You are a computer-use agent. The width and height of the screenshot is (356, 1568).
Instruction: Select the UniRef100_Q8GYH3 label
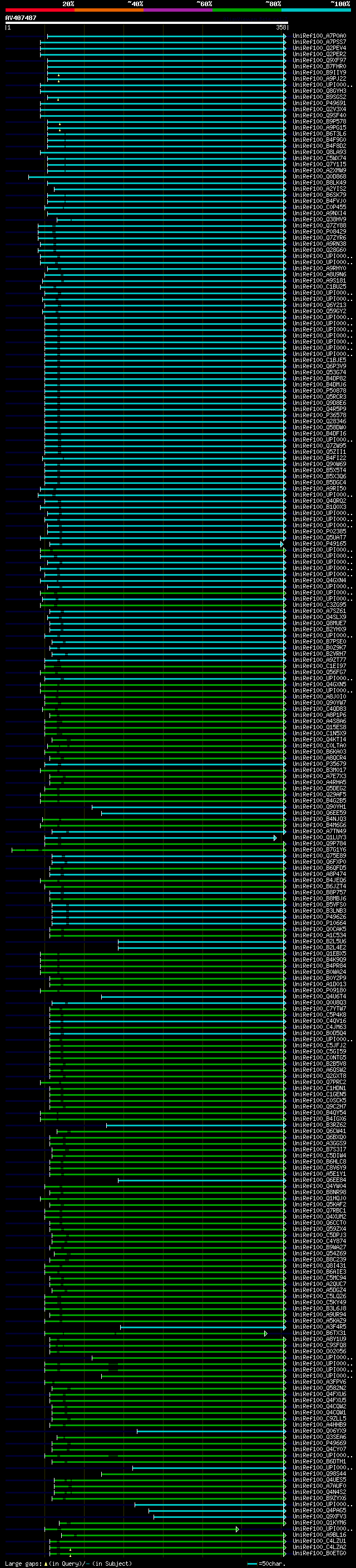click(x=319, y=91)
